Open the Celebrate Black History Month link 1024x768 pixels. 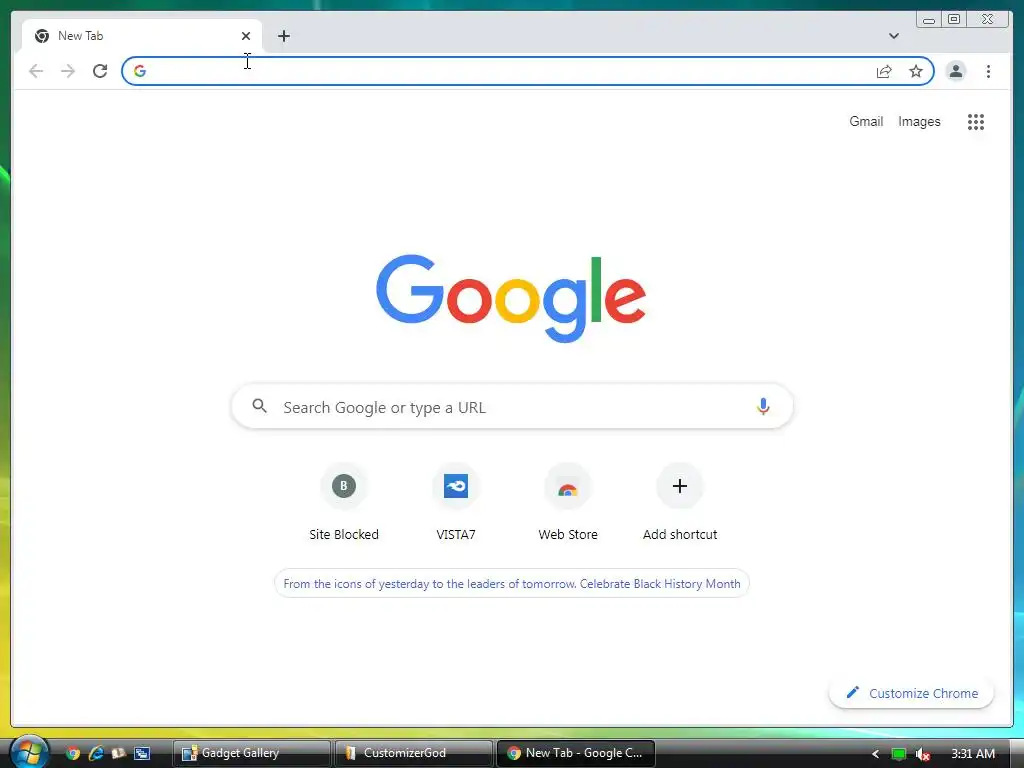click(512, 583)
